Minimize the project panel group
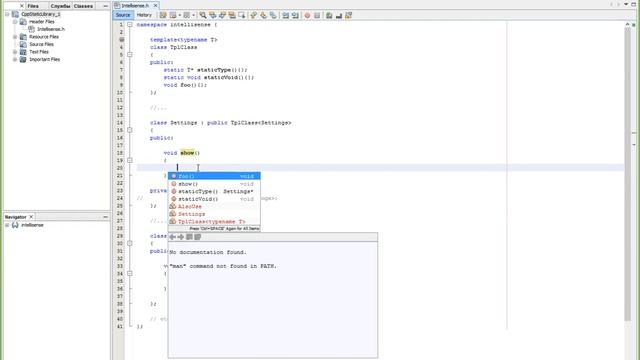640x360 pixels. pyautogui.click(x=106, y=6)
